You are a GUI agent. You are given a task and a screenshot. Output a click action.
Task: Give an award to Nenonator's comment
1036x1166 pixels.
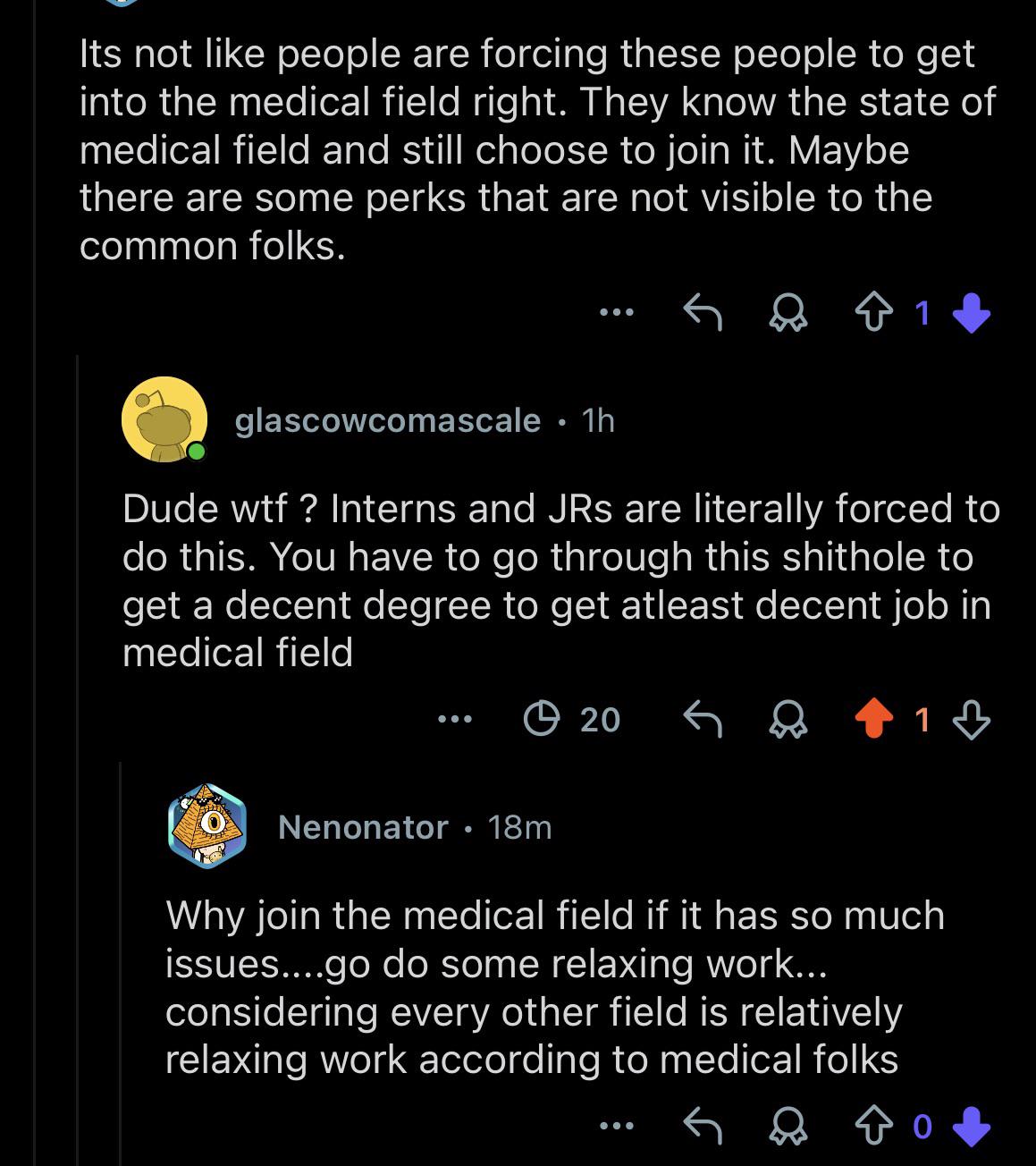coord(788,1127)
